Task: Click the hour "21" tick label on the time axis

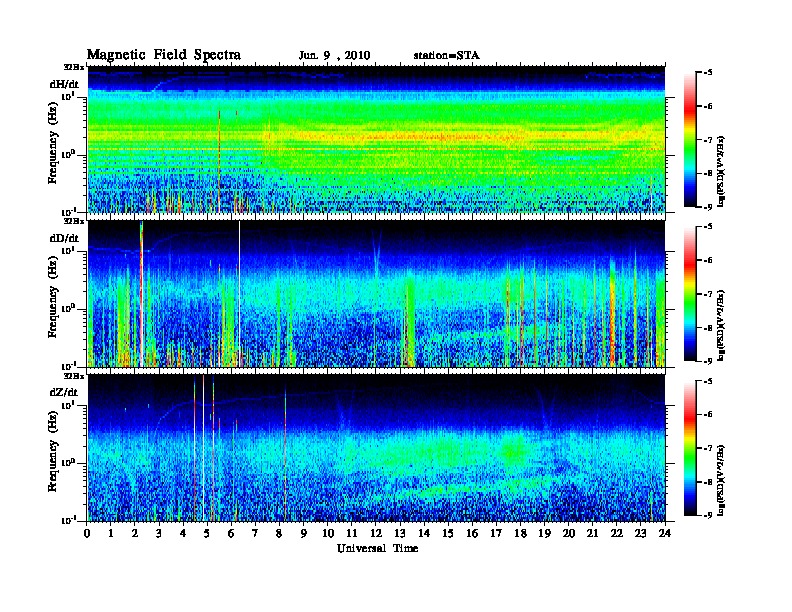Action: tap(592, 533)
